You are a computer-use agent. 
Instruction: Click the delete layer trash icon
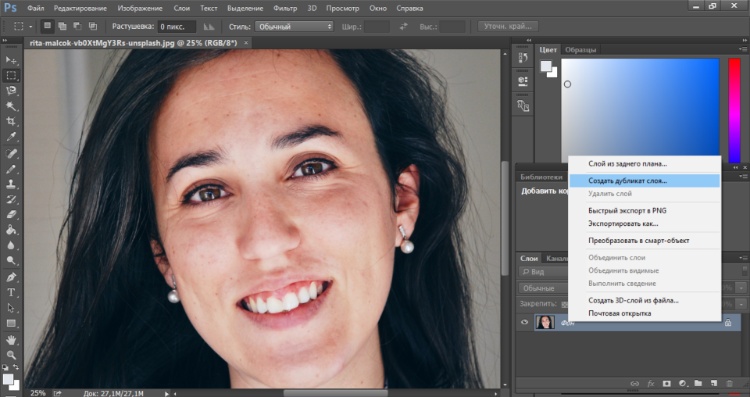(x=729, y=384)
